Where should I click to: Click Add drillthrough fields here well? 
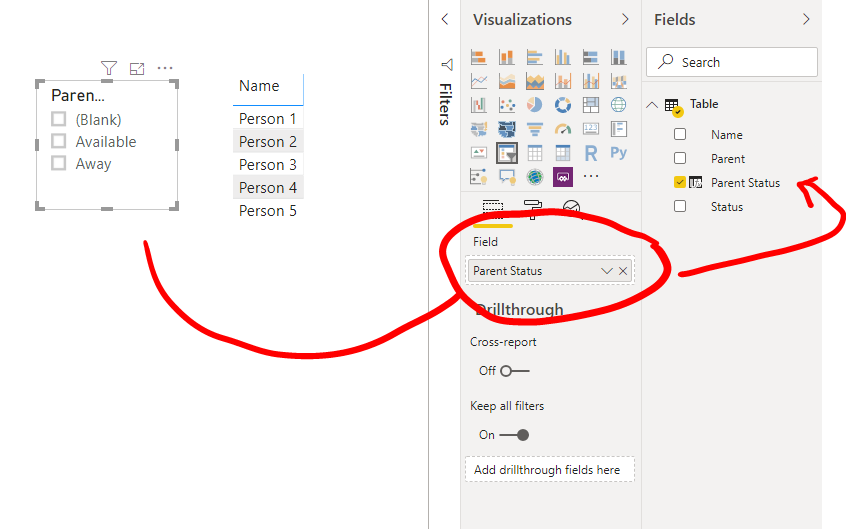550,470
